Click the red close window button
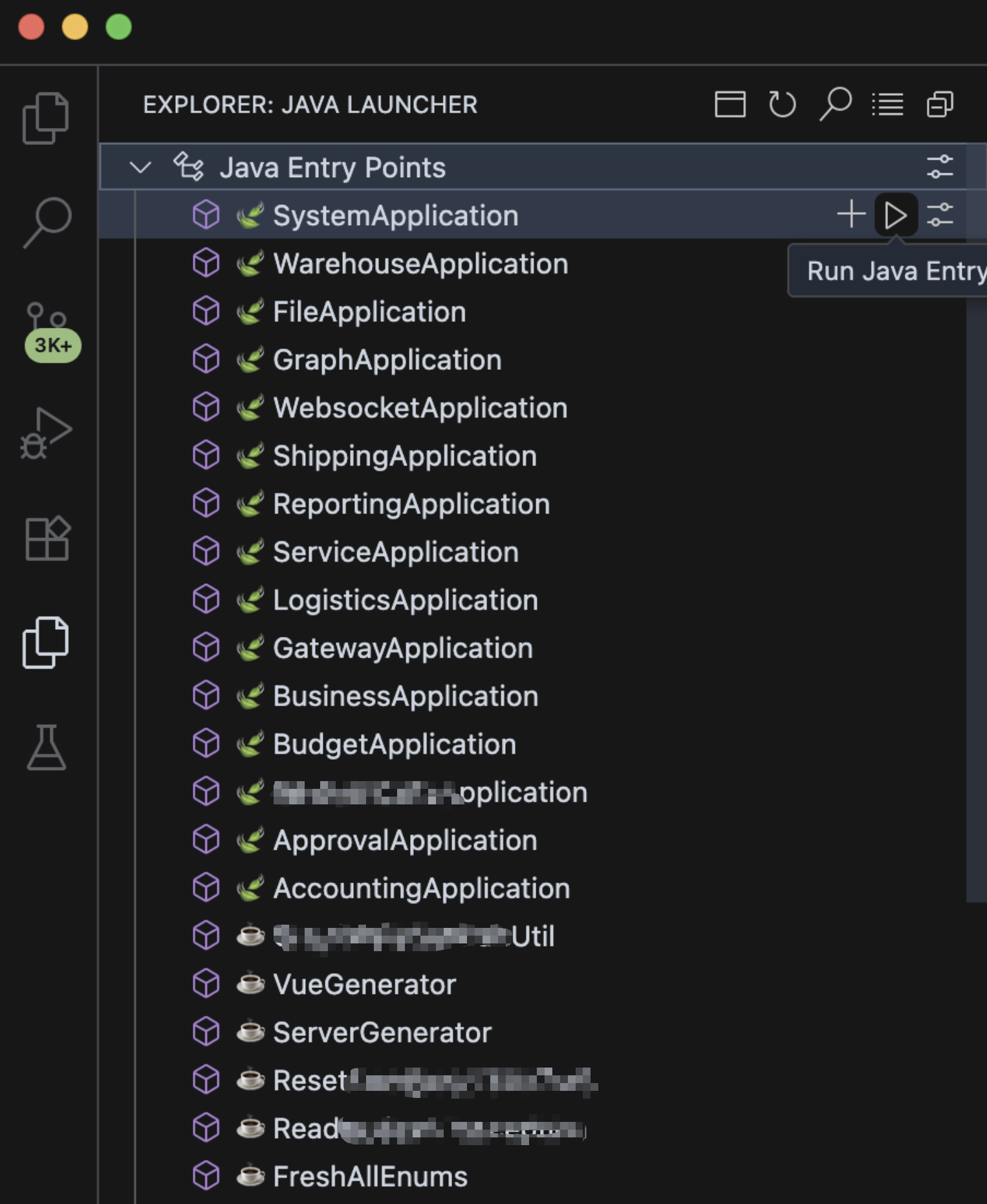Viewport: 987px width, 1204px height. (x=31, y=27)
